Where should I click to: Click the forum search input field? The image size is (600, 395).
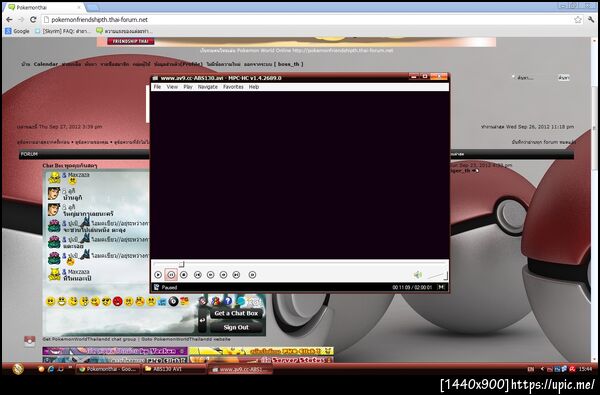534,78
